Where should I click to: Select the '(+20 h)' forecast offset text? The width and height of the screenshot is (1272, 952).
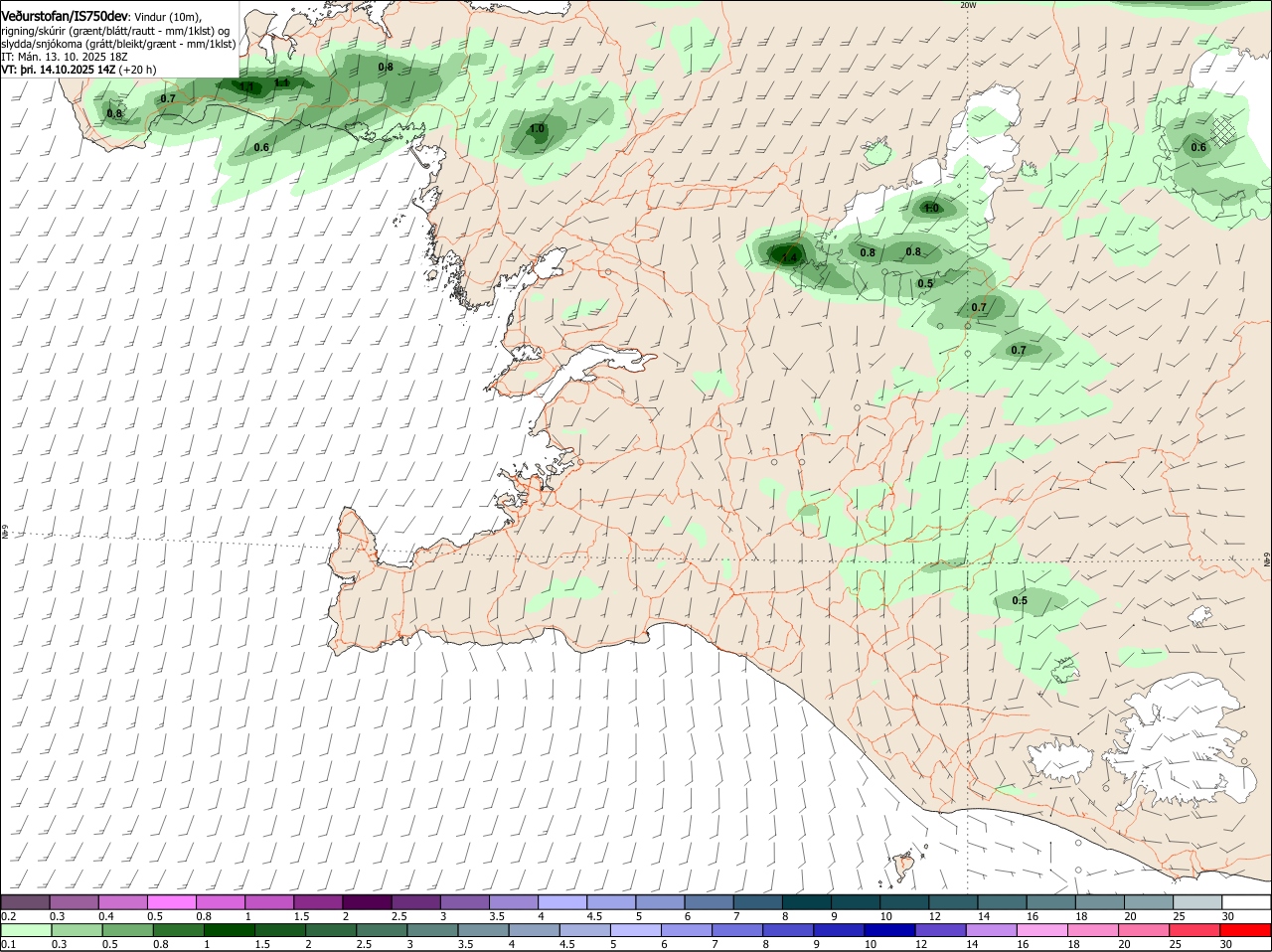pos(139,71)
